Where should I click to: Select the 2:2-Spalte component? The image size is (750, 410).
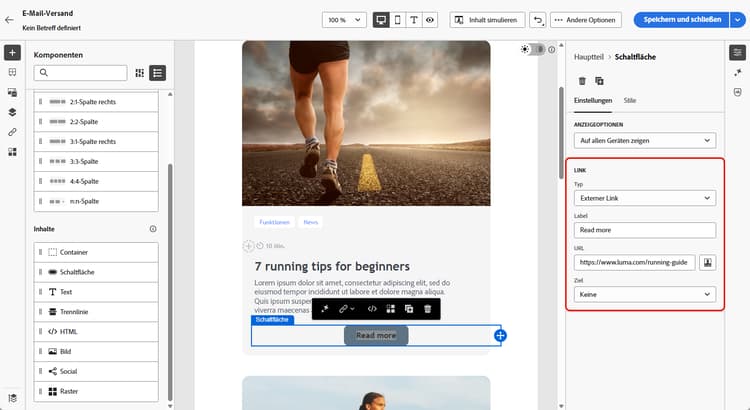(96, 122)
